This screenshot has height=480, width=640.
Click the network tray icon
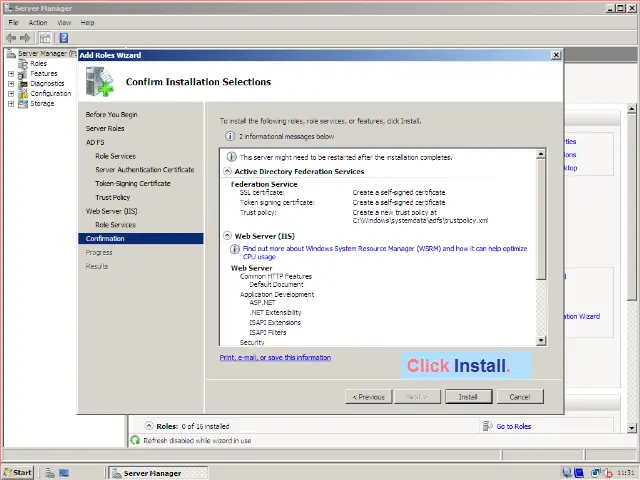pyautogui.click(x=596, y=473)
